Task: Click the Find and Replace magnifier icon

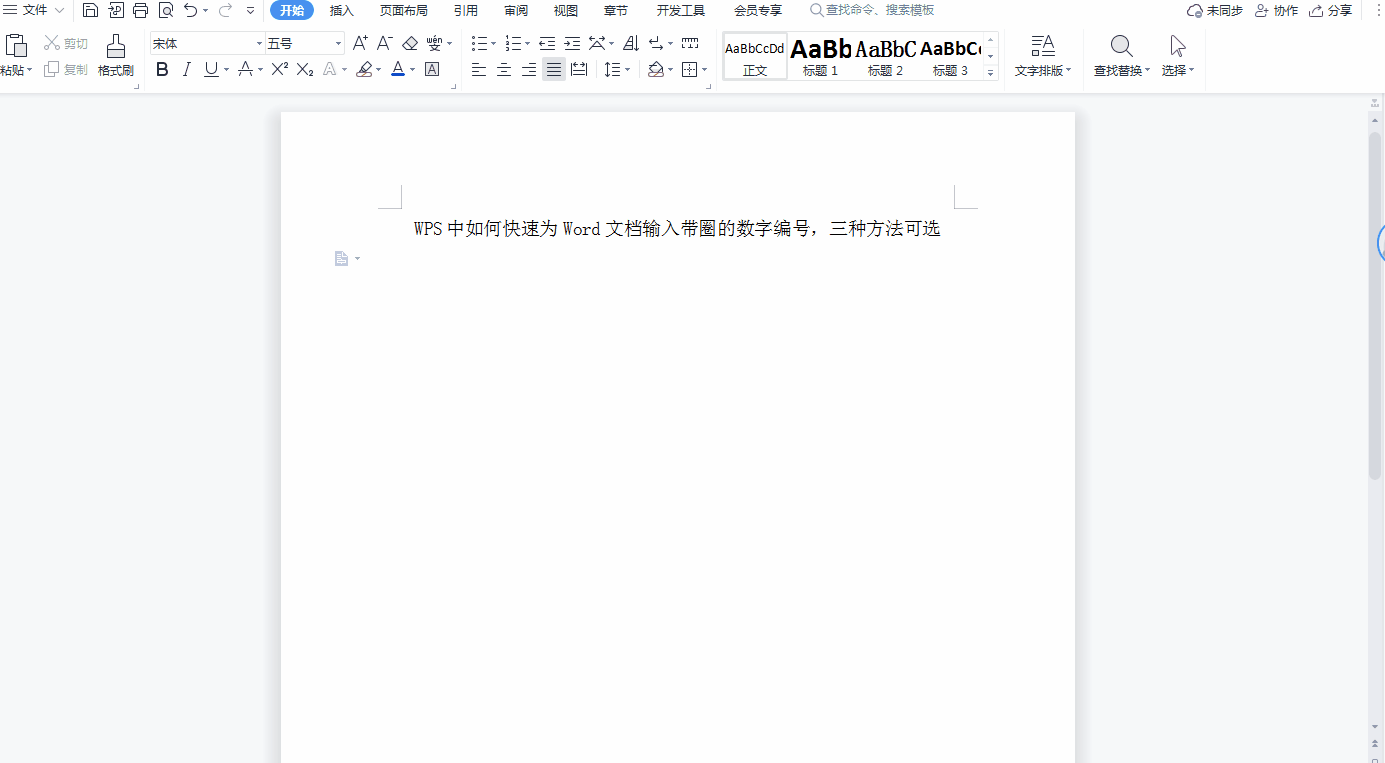Action: click(1122, 46)
